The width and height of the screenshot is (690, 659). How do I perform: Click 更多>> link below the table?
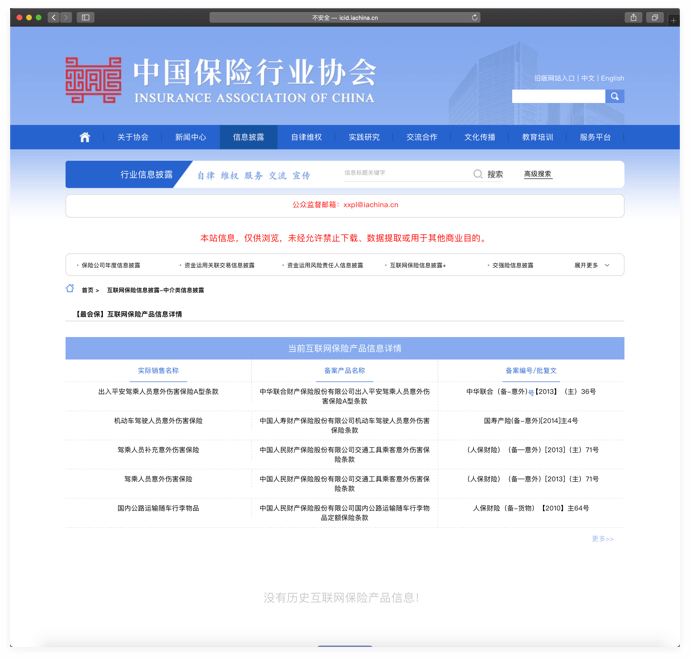(602, 539)
